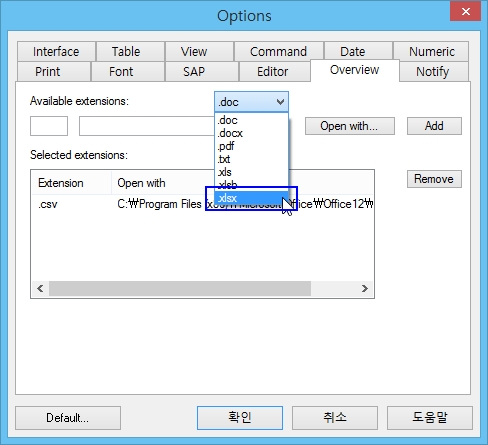The height and width of the screenshot is (445, 488).
Task: Open the Editor tab
Action: pyautogui.click(x=273, y=72)
